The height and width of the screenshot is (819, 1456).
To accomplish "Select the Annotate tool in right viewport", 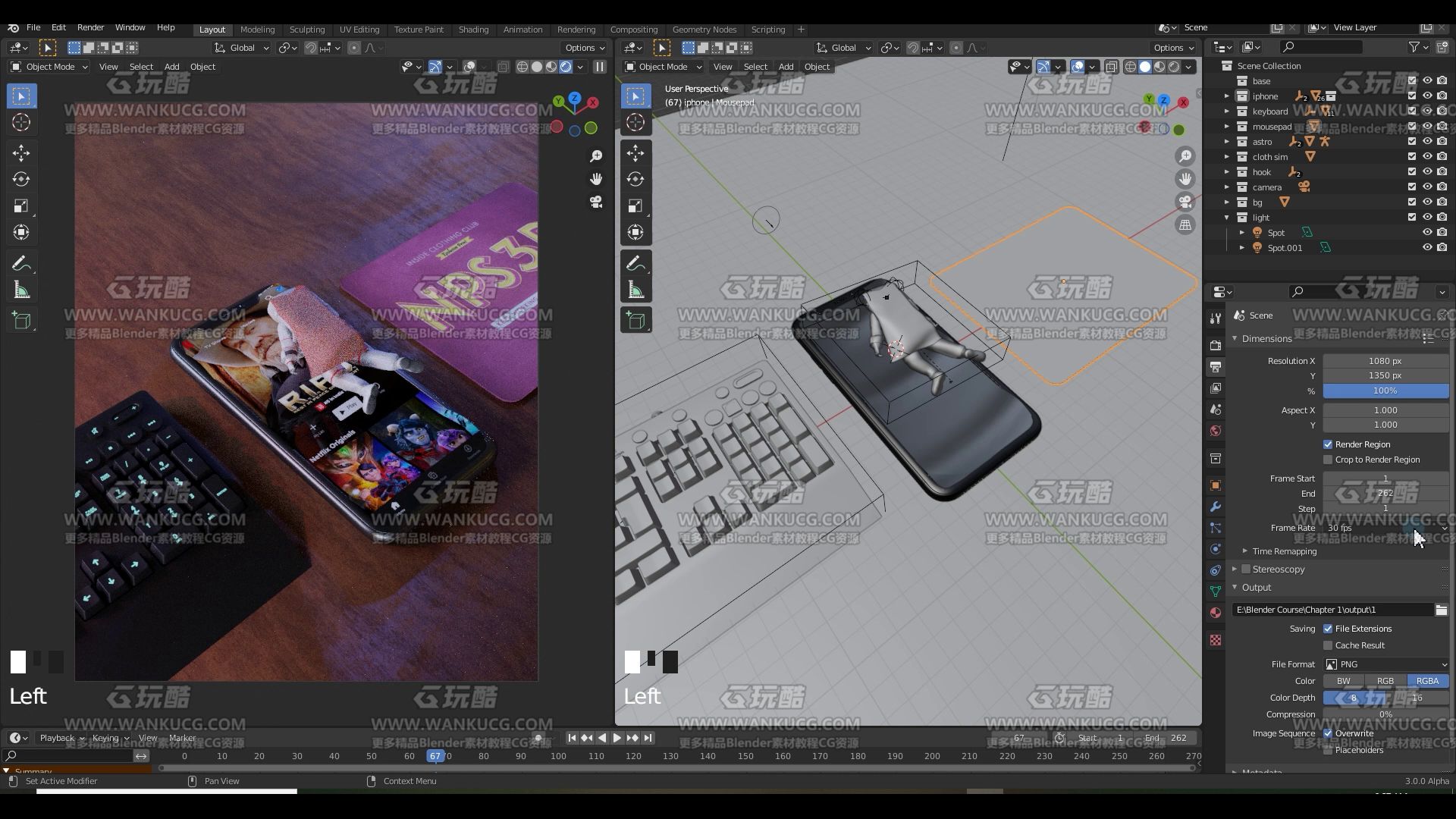I will 635,264.
